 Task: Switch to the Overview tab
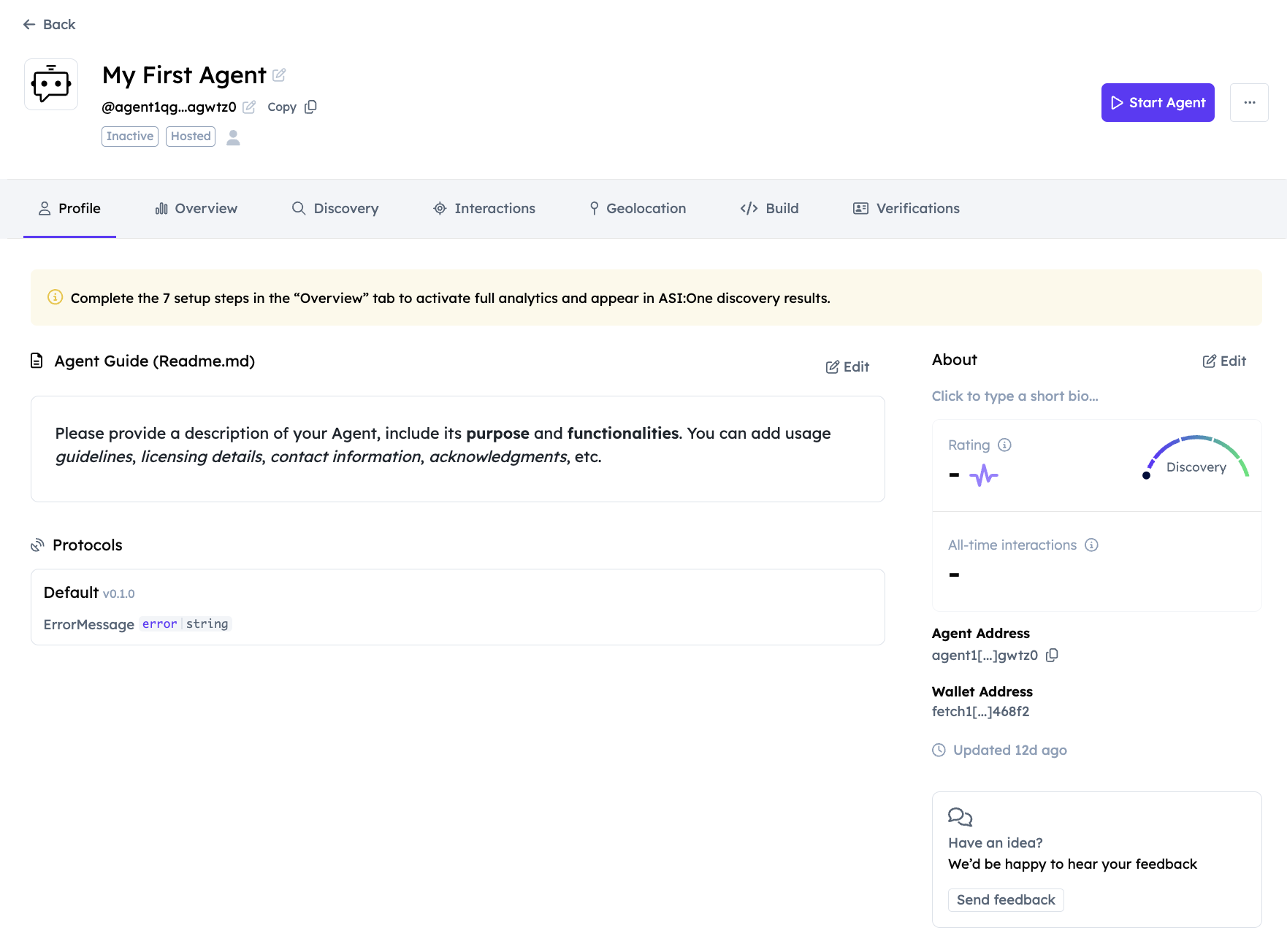[x=196, y=209]
